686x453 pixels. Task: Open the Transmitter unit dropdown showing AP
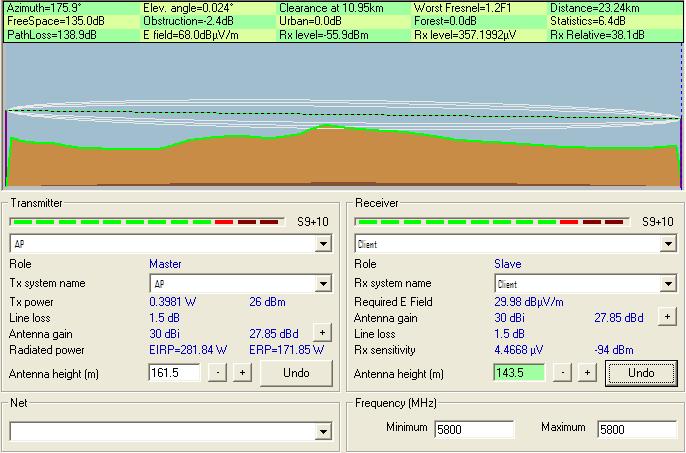pyautogui.click(x=323, y=244)
